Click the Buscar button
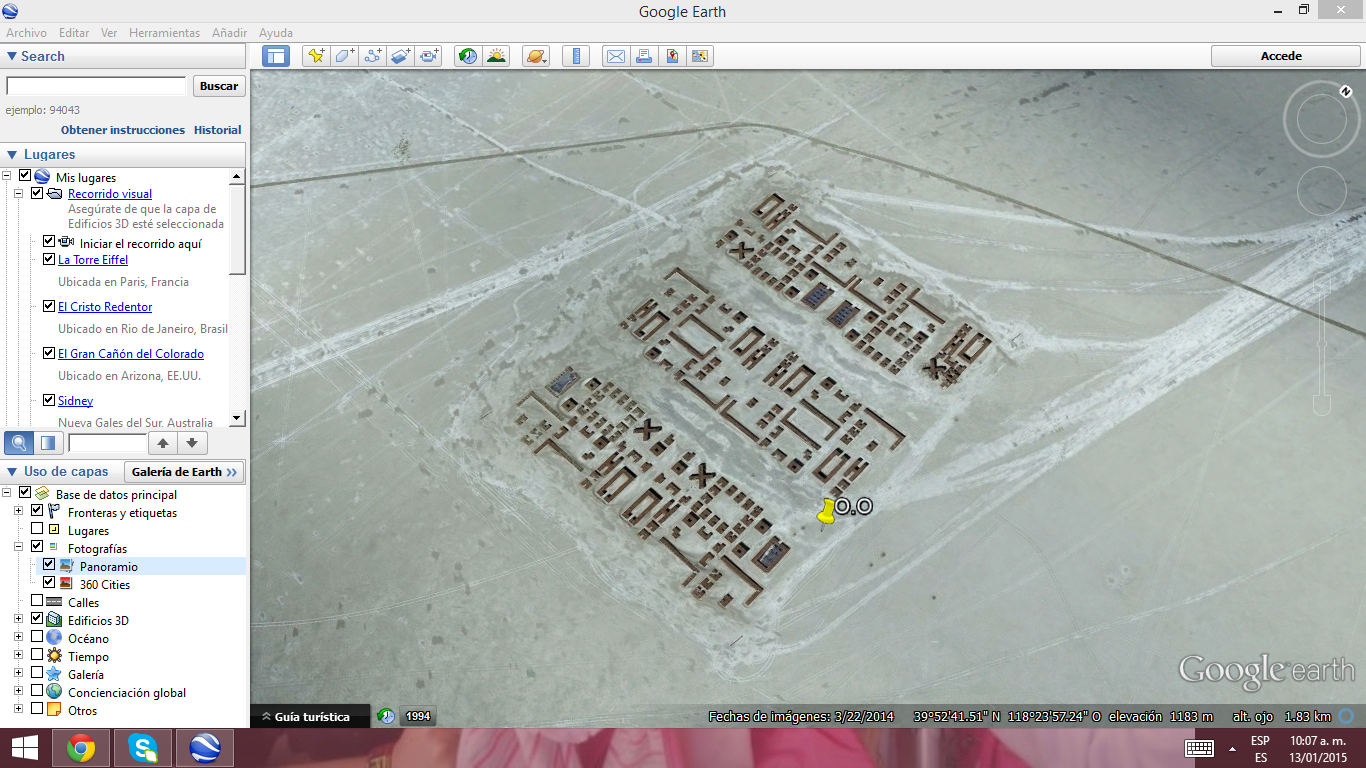1366x768 pixels. (x=219, y=86)
